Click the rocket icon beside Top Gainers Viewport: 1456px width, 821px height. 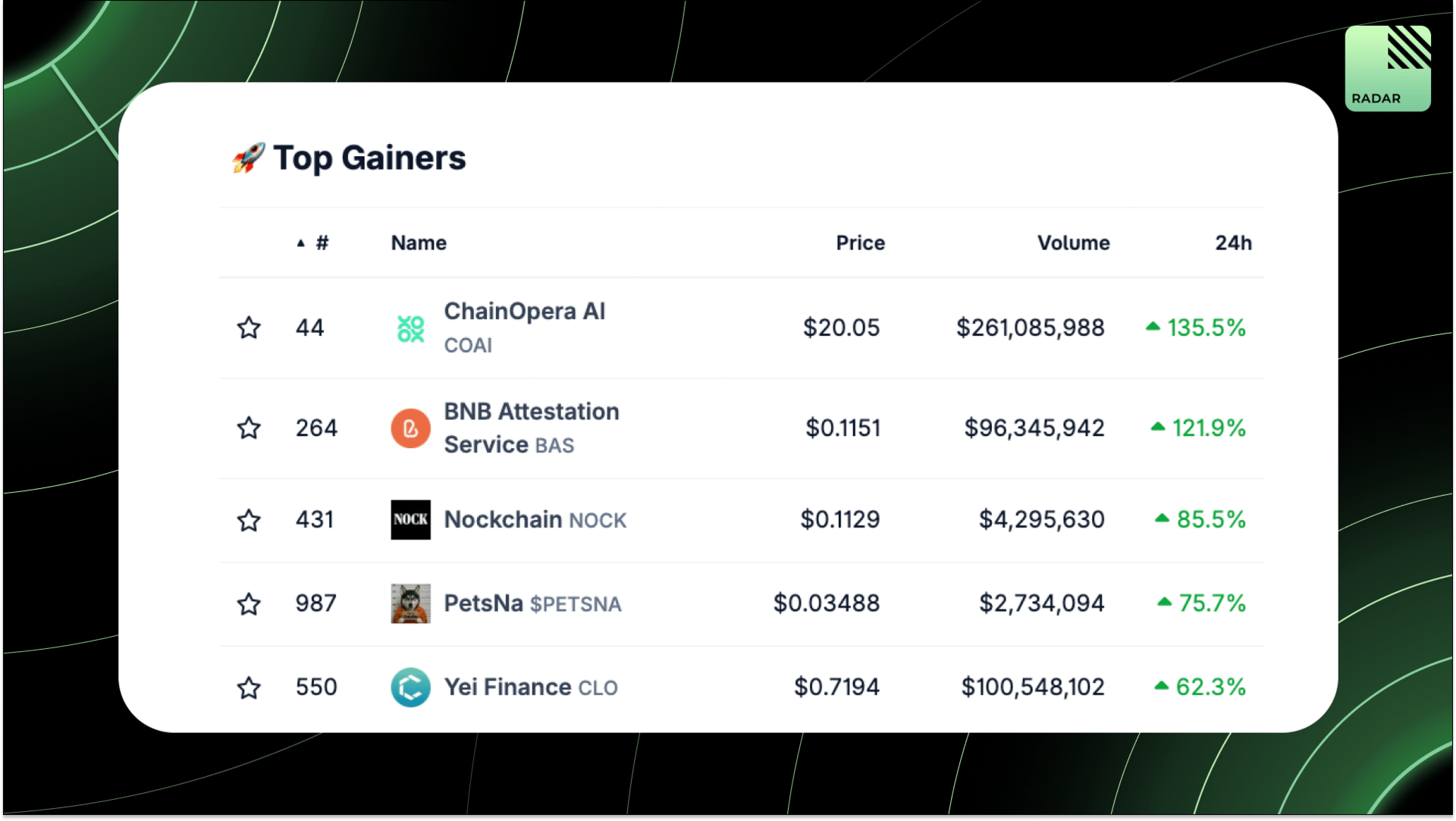[x=249, y=158]
